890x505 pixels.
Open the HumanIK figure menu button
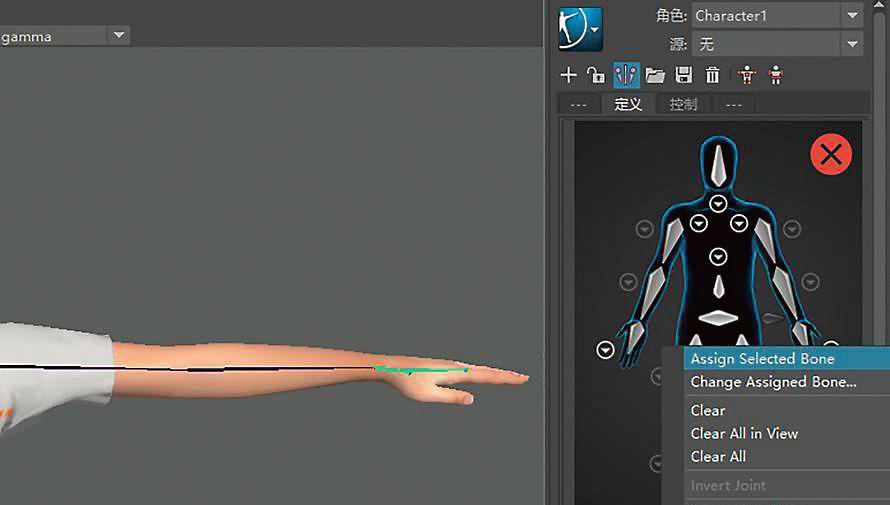[580, 29]
